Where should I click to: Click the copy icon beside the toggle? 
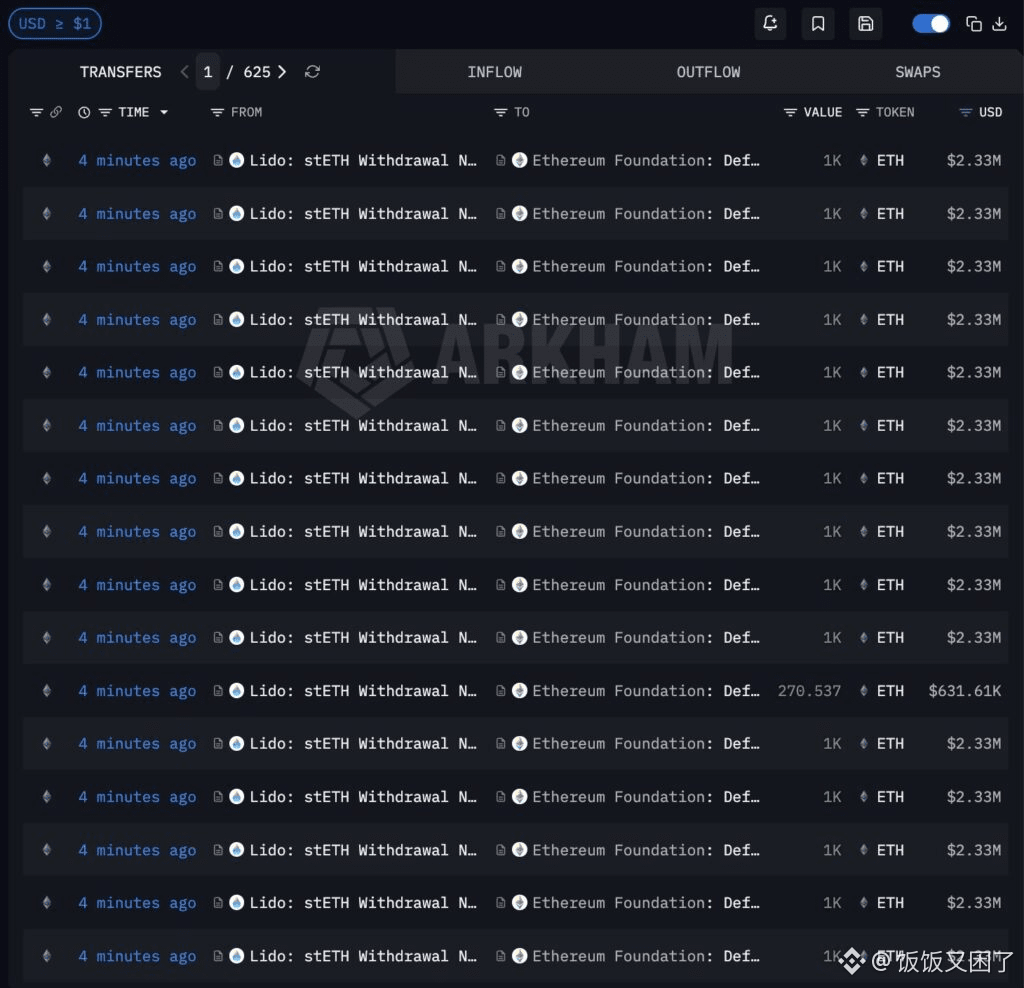[x=974, y=24]
